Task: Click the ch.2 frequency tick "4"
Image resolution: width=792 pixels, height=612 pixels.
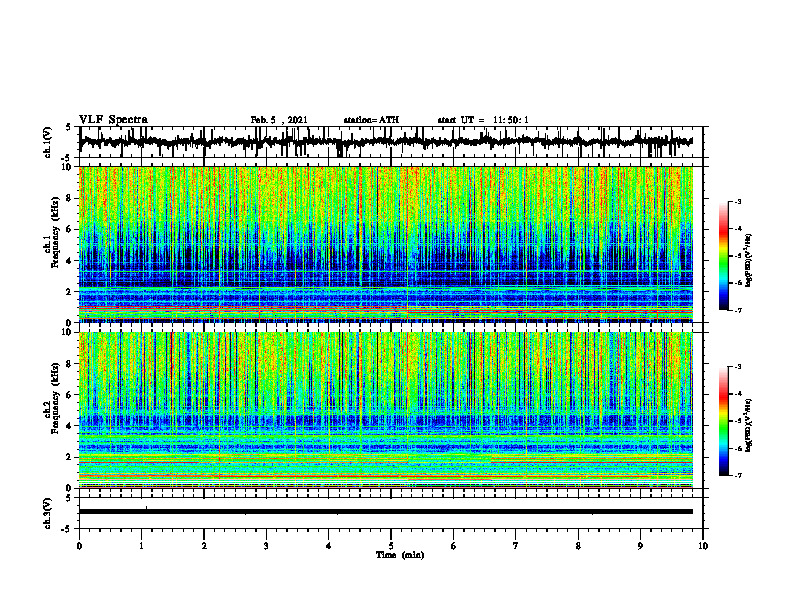Action: [70, 426]
